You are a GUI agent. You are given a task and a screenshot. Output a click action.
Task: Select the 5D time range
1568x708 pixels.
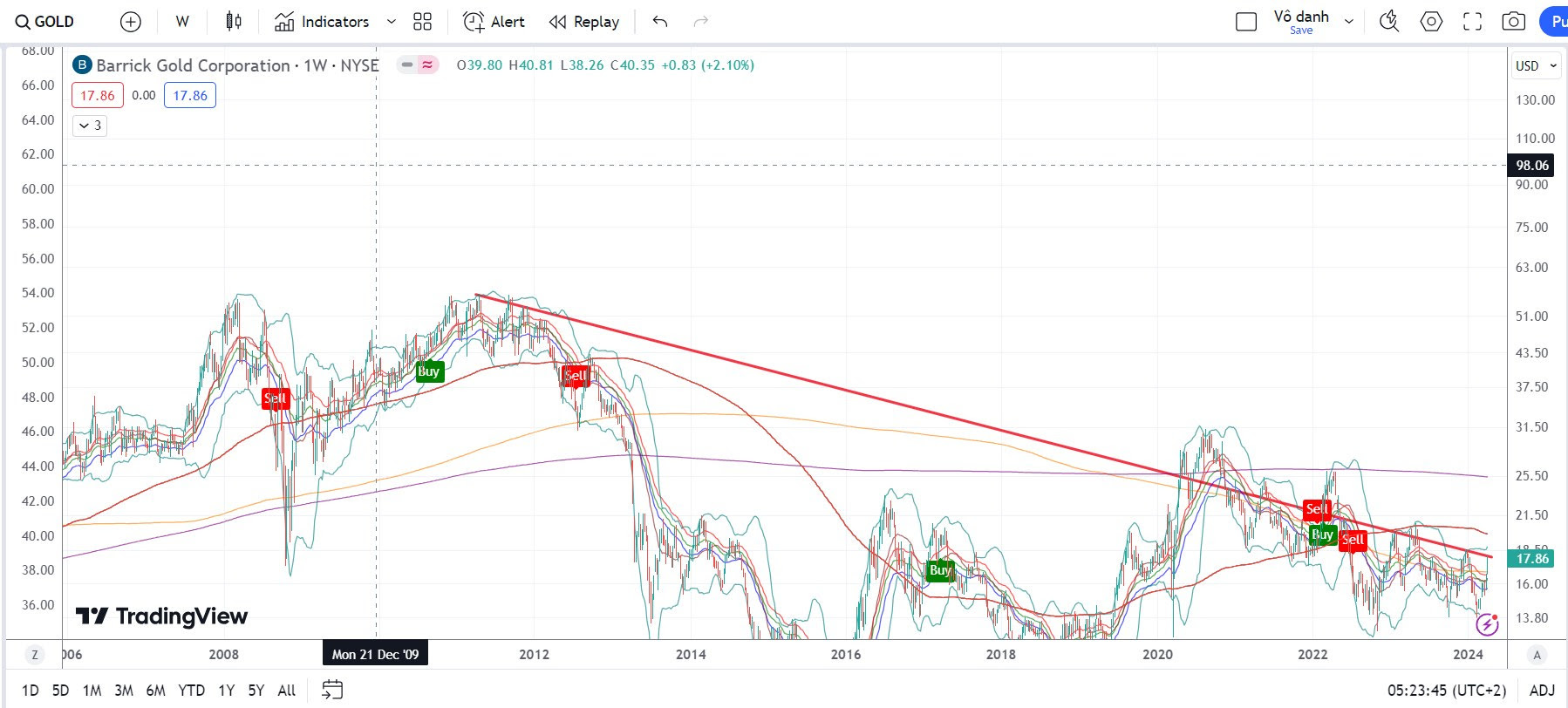tap(60, 691)
